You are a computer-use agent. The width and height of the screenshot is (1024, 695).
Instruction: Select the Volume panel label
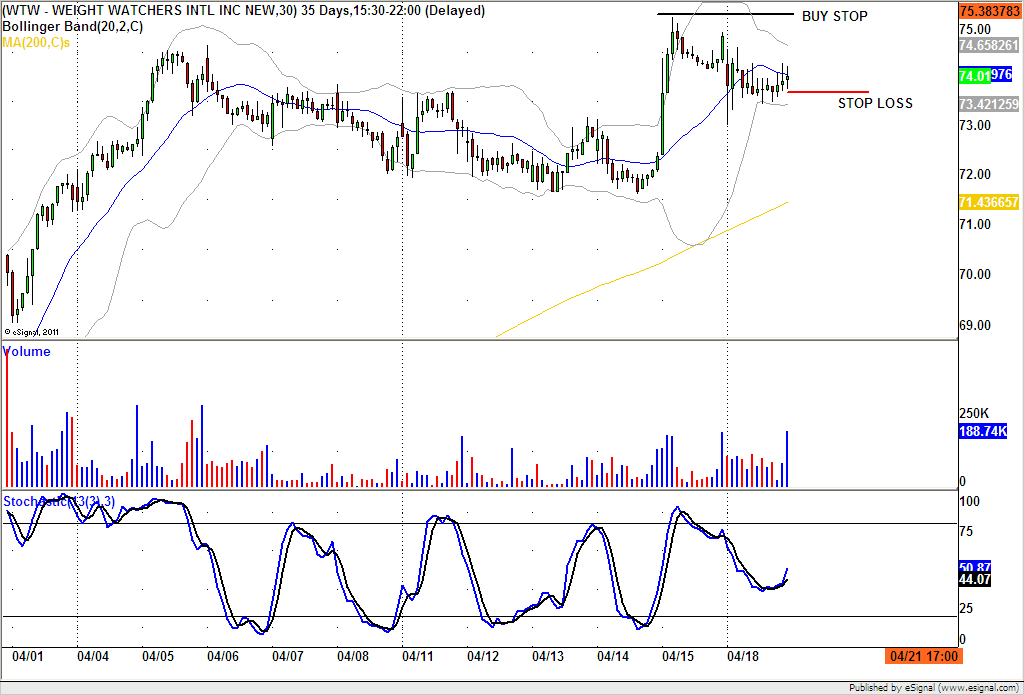tap(27, 351)
